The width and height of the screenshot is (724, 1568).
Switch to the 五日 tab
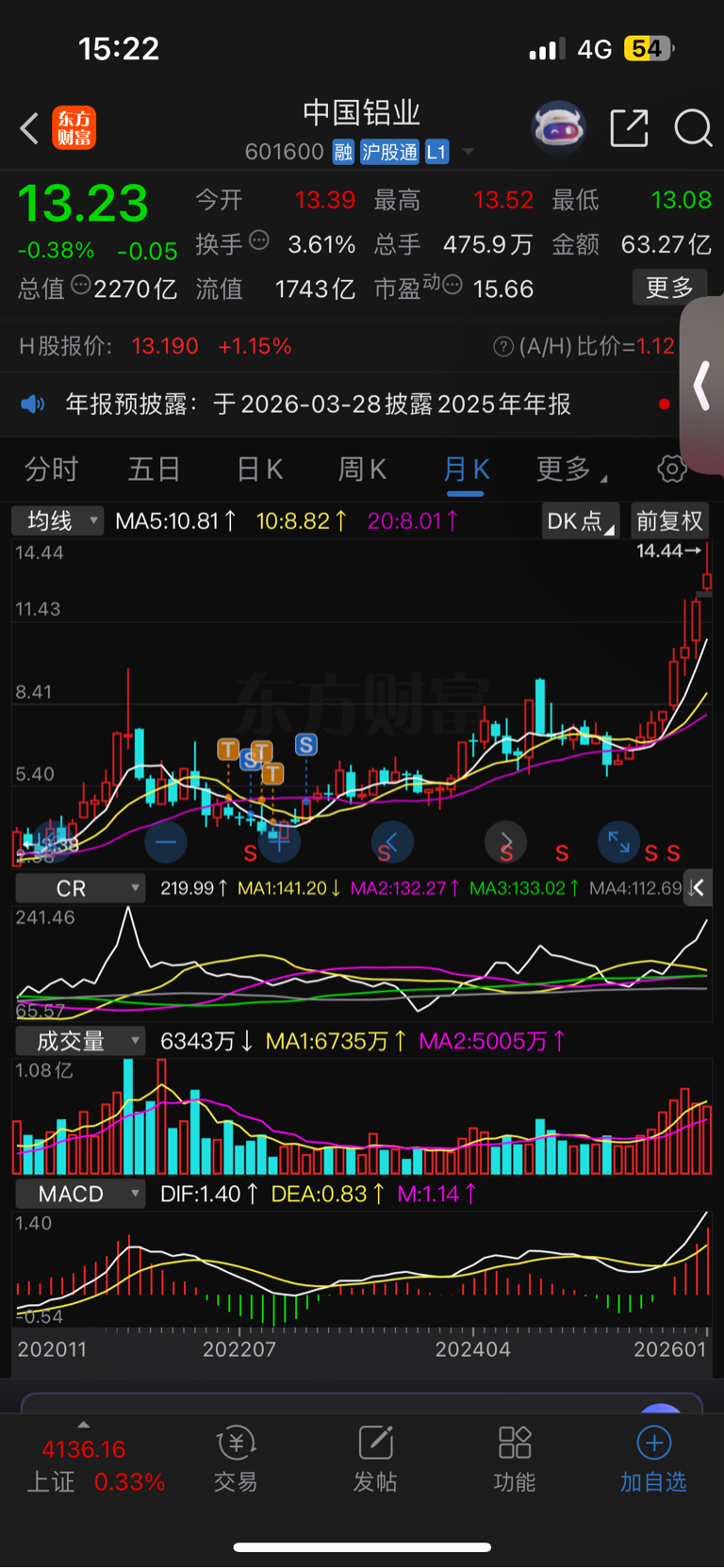[154, 469]
